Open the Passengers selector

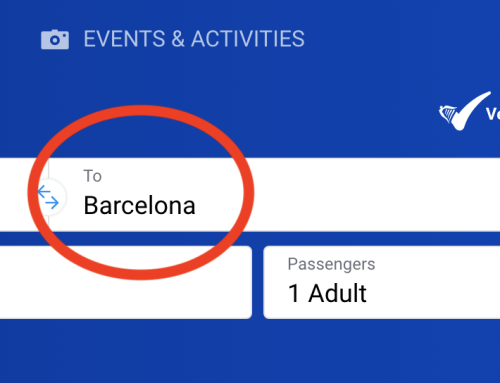382,282
